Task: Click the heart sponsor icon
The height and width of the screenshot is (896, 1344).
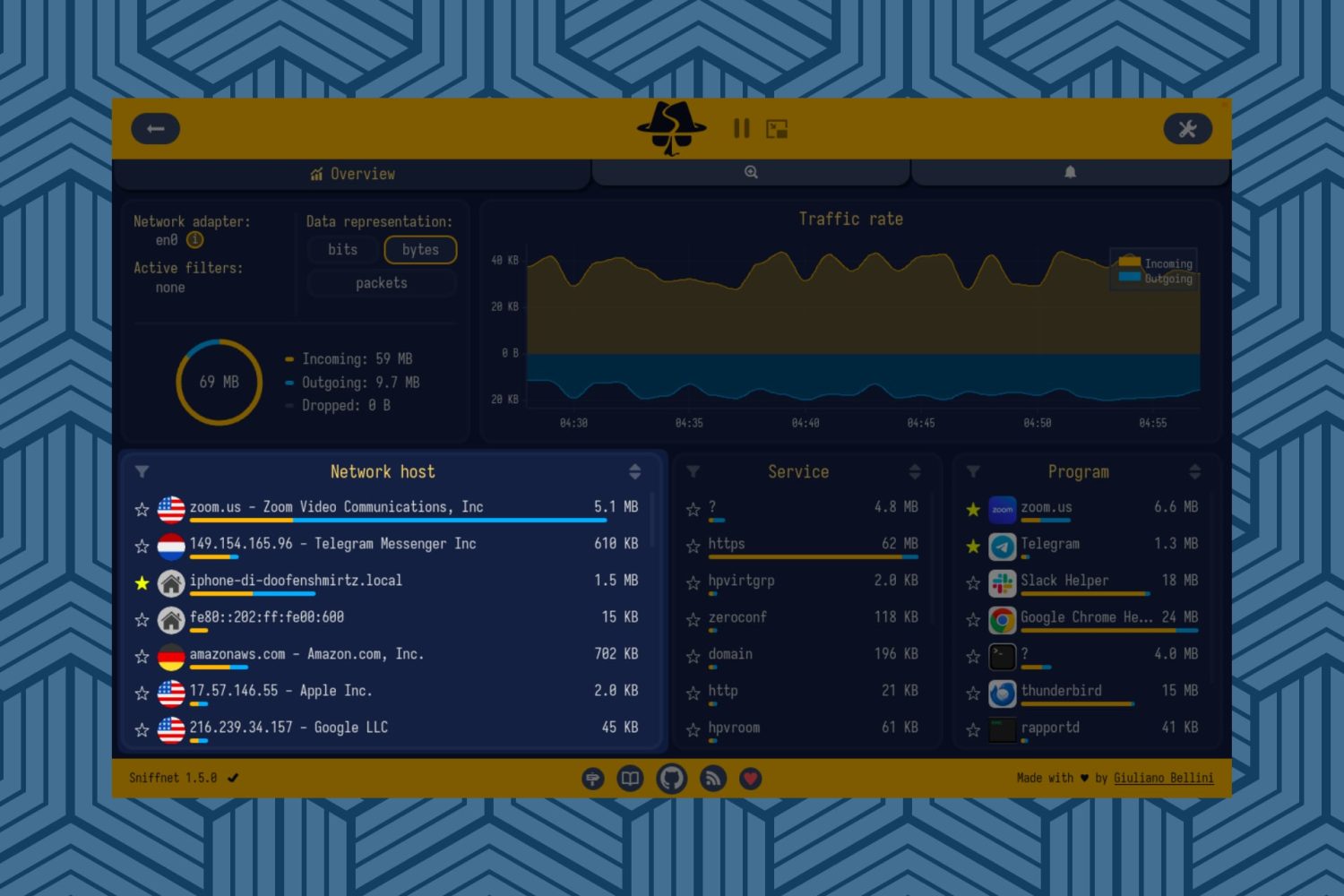Action: 751,779
